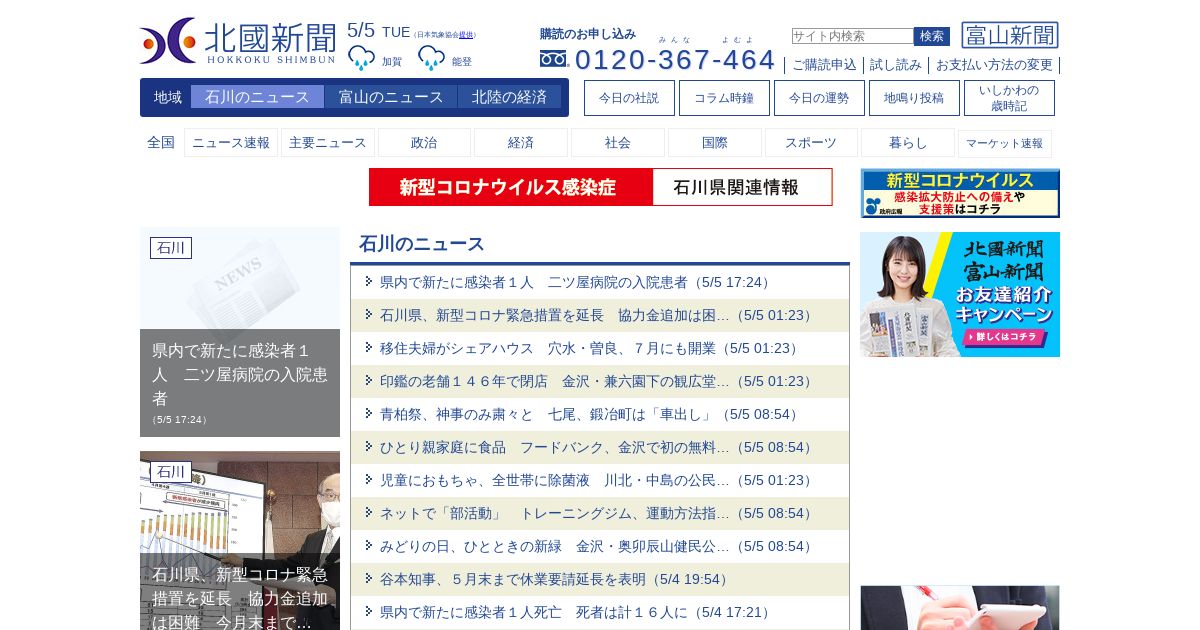Click the 新型コロナウイルス感染症 石川県関連情報 banner

pos(600,187)
